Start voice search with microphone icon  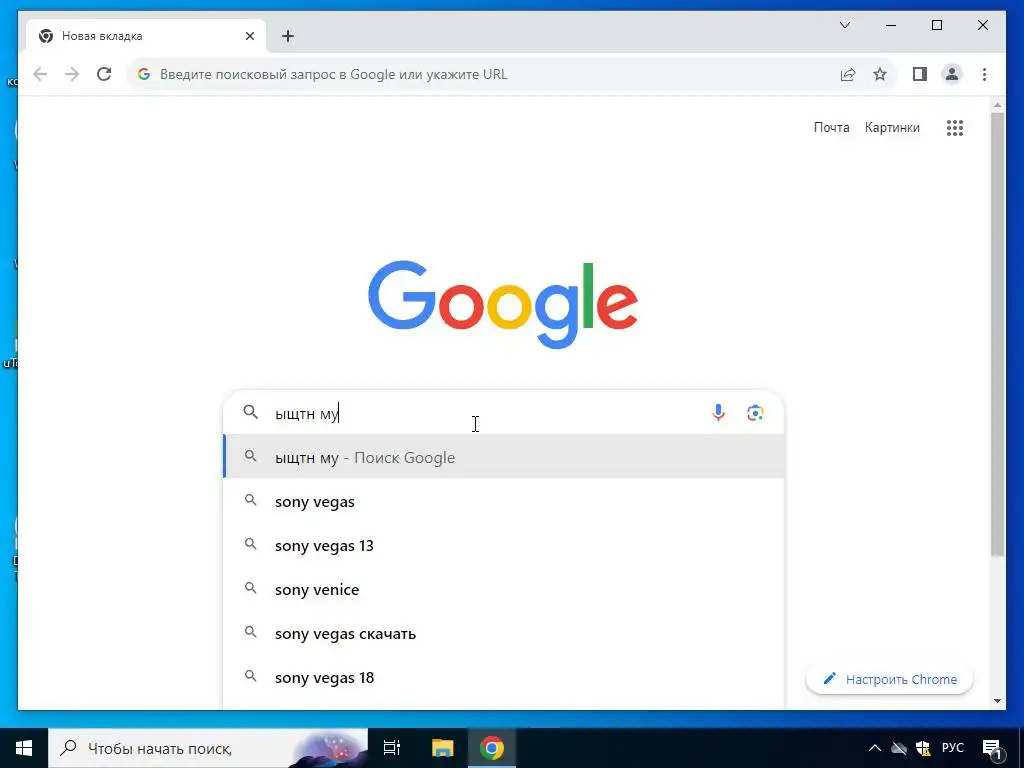[718, 413]
